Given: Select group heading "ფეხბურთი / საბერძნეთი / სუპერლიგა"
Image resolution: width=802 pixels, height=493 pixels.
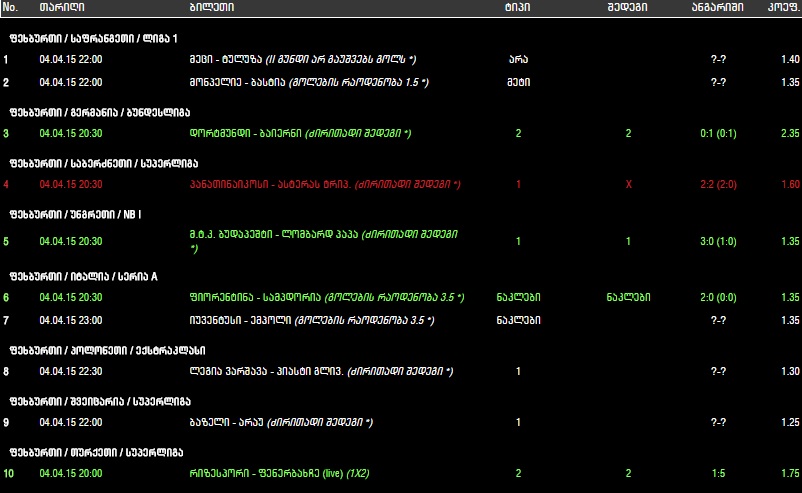Looking at the screenshot, I should (103, 164).
